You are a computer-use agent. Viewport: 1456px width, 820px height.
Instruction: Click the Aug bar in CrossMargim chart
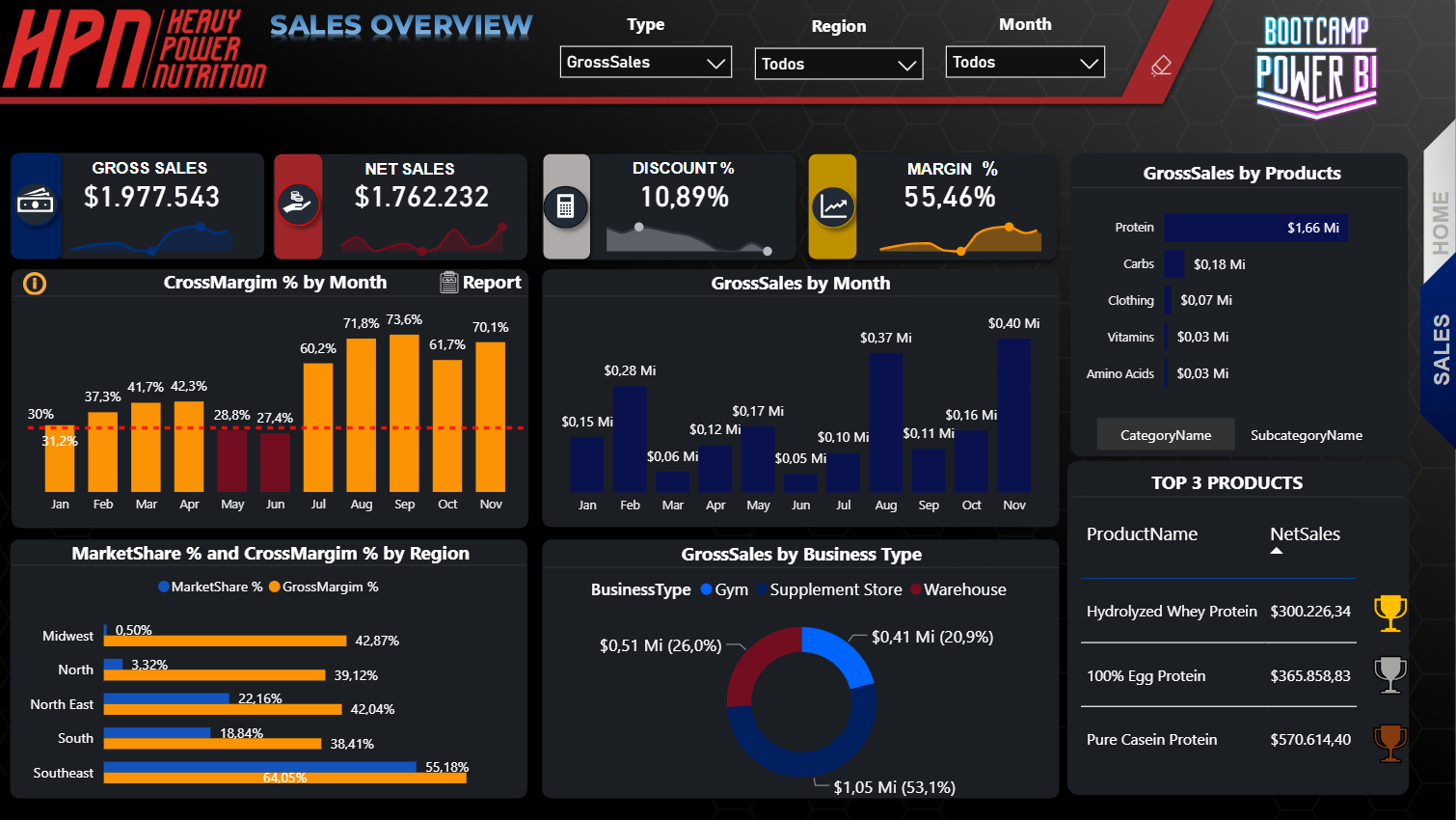pyautogui.click(x=362, y=416)
